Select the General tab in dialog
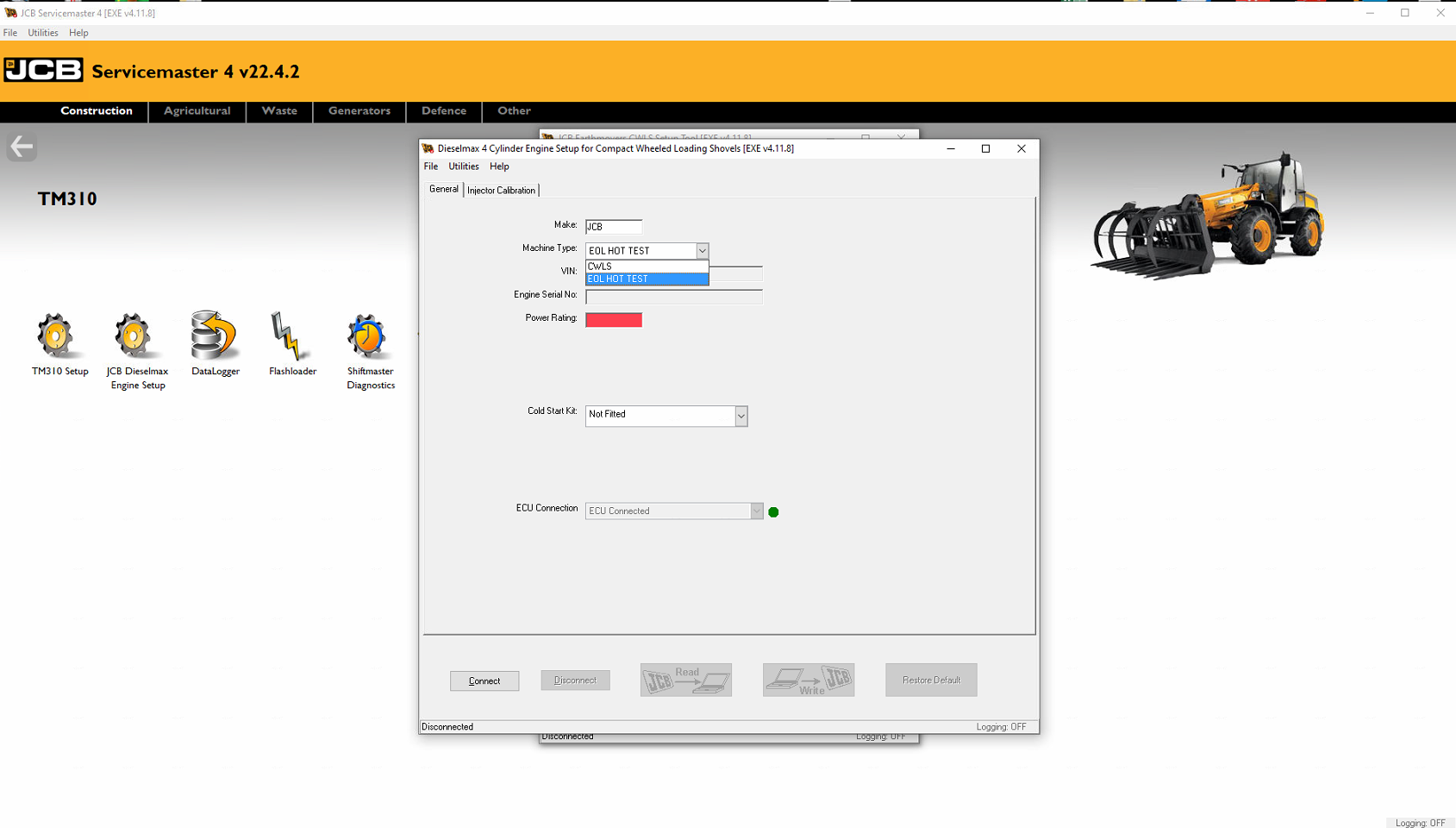Screen dimensions: 1456x828 click(444, 189)
